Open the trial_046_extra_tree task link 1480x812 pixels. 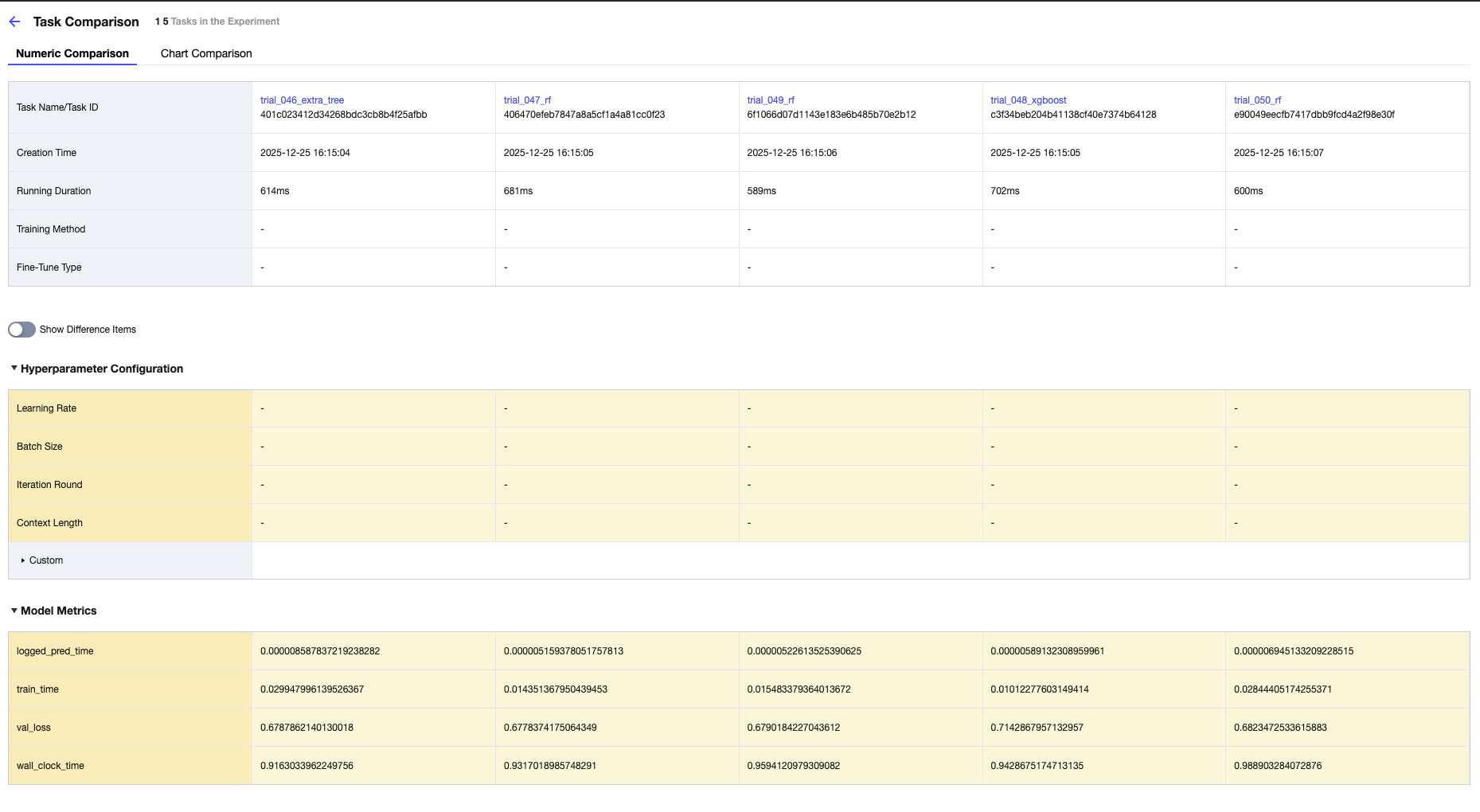click(302, 100)
